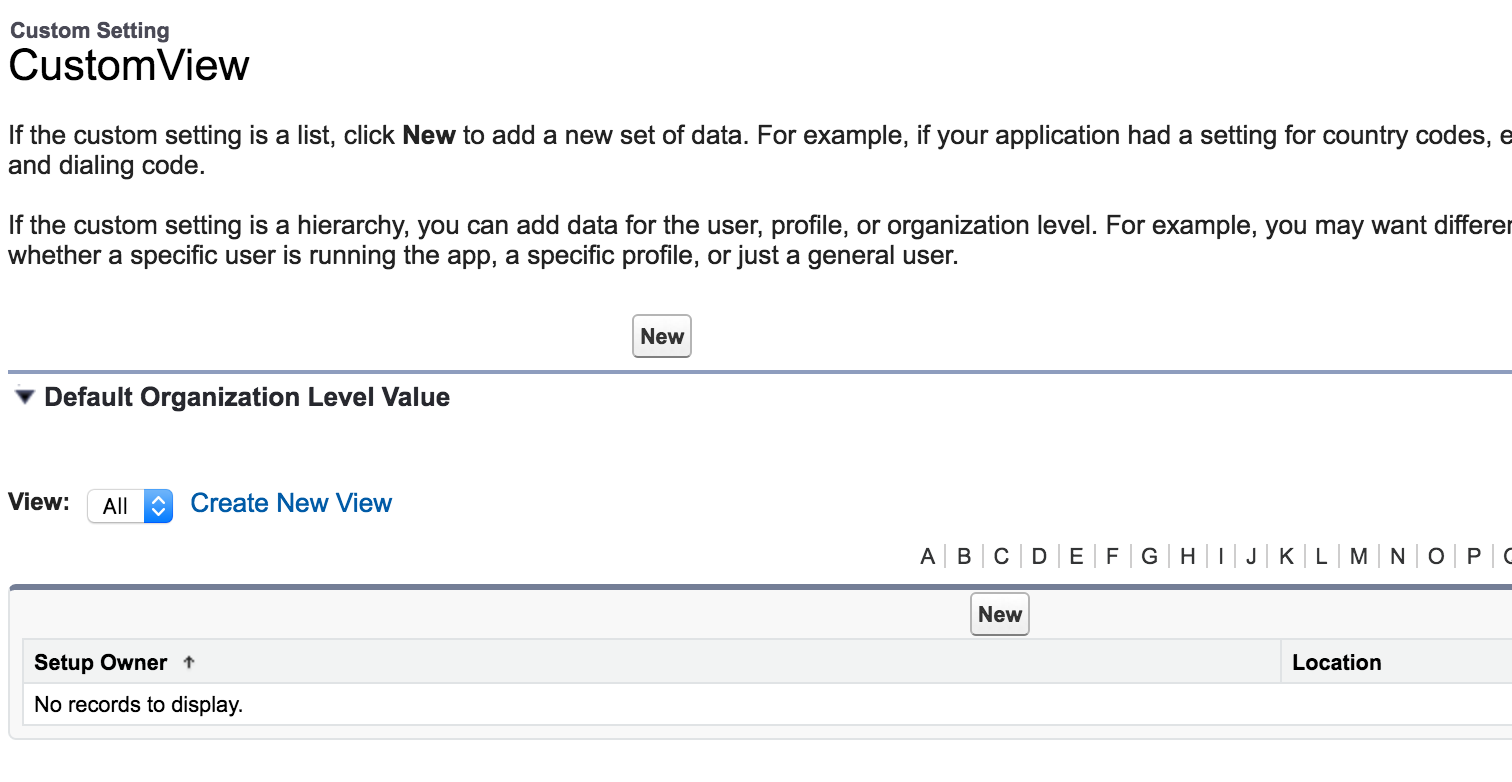Viewport: 1512px width, 782px height.
Task: Filter records by letter A
Action: [928, 556]
